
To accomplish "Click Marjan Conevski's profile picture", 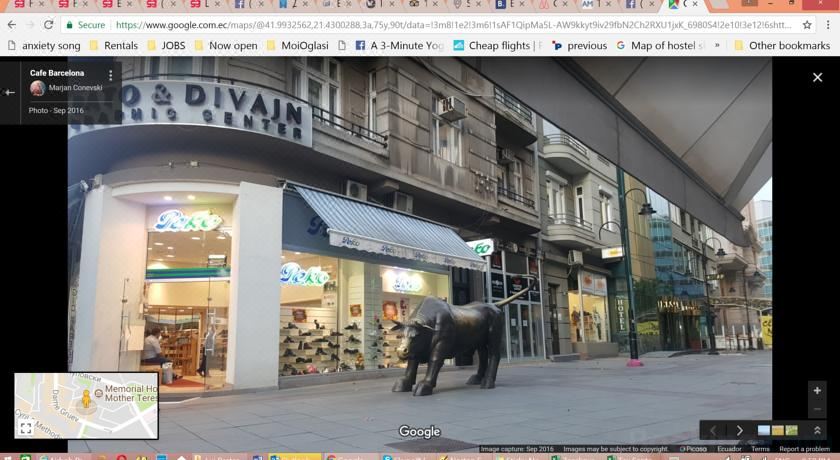I will click(x=38, y=88).
